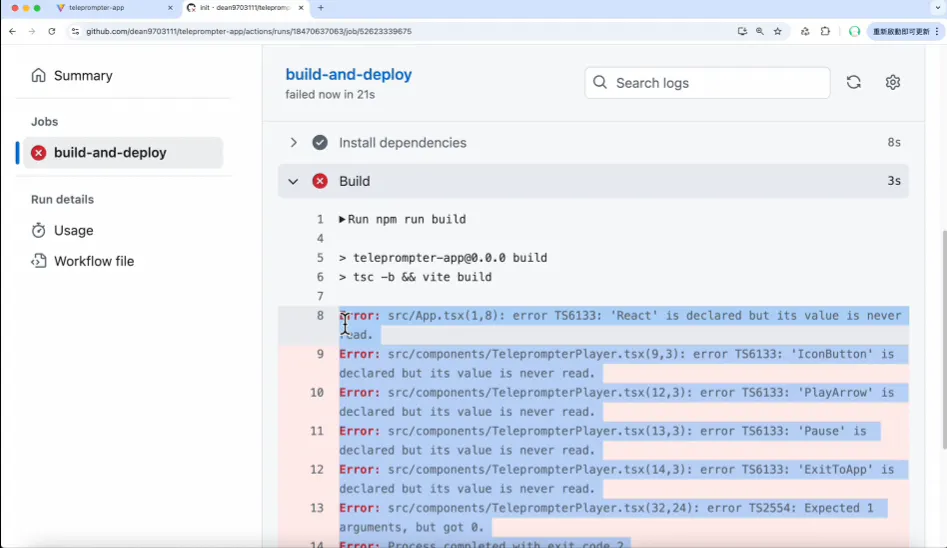Click the magnifier icon in Search logs
The image size is (947, 548).
point(600,82)
